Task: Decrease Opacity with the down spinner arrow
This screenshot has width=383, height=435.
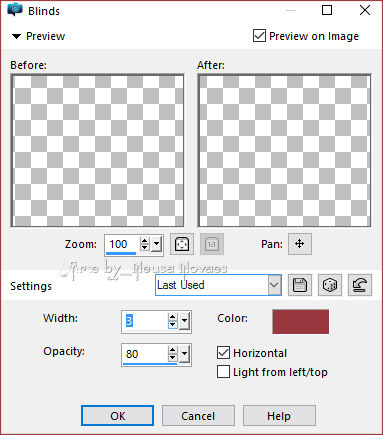Action: [172, 358]
